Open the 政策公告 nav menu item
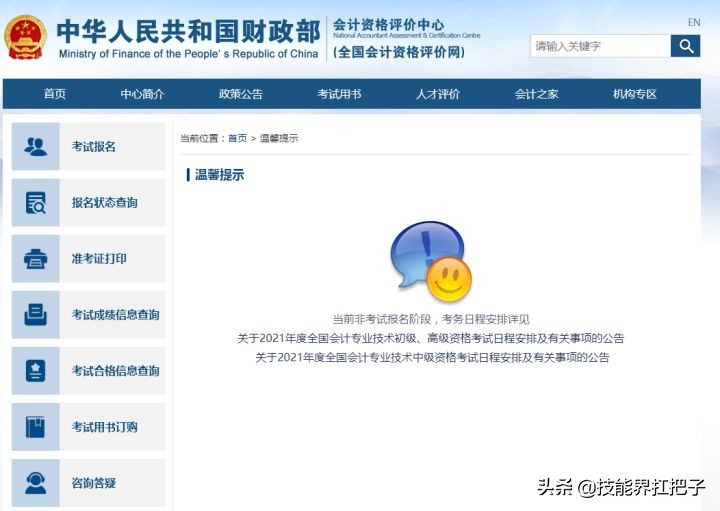The width and height of the screenshot is (720, 511). coord(241,94)
